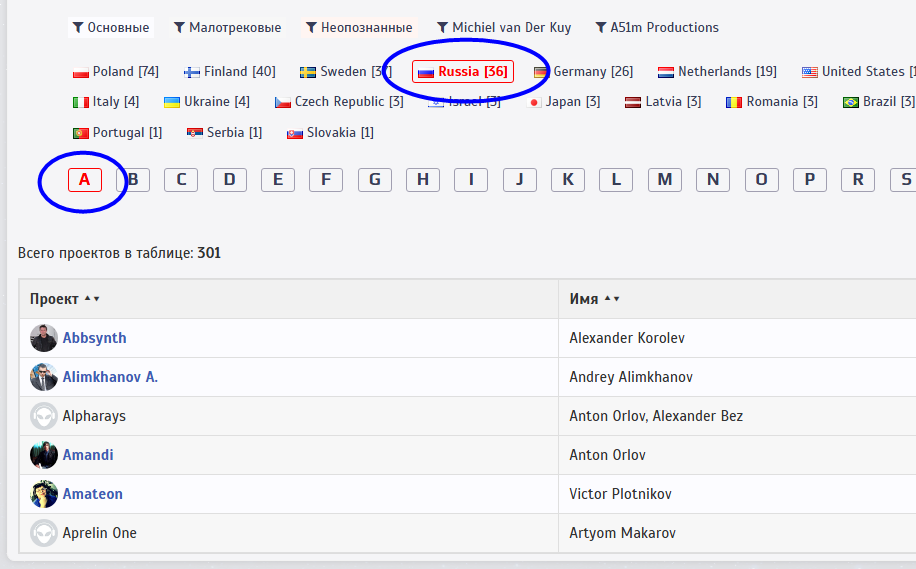Filter by Finland [40]
The height and width of the screenshot is (569, 916).
click(230, 72)
